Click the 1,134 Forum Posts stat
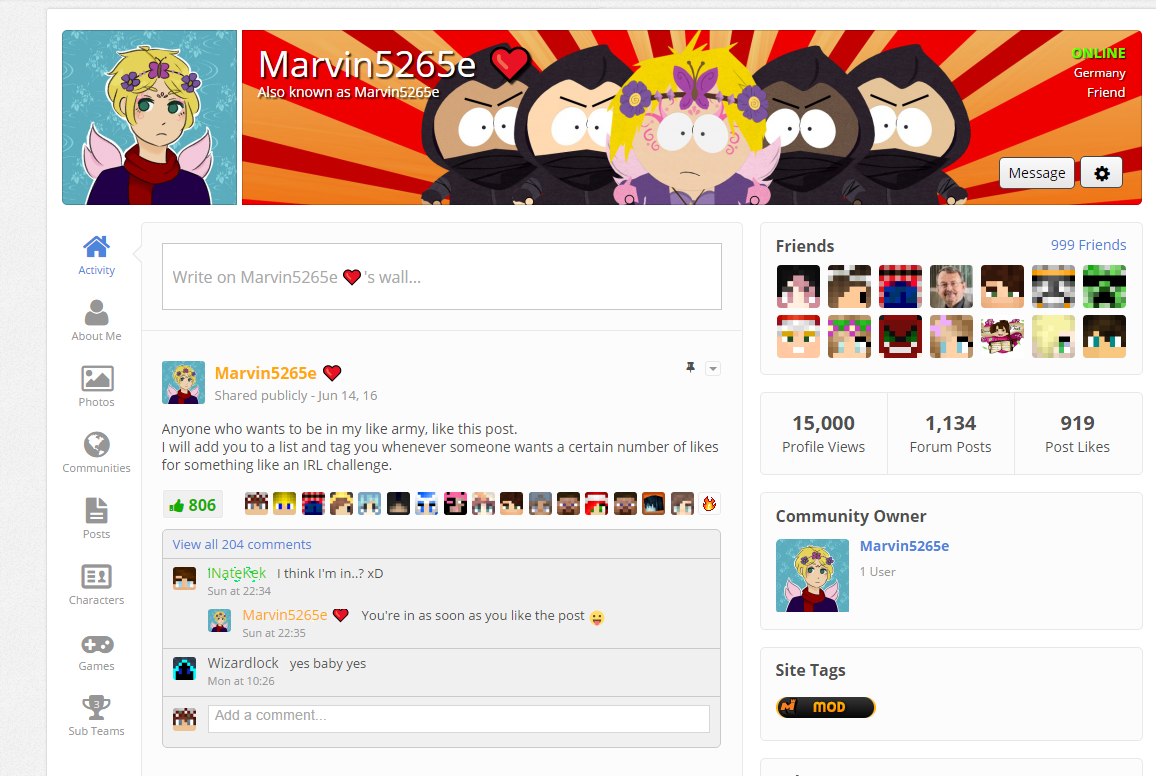Viewport: 1156px width, 776px height. click(x=950, y=433)
